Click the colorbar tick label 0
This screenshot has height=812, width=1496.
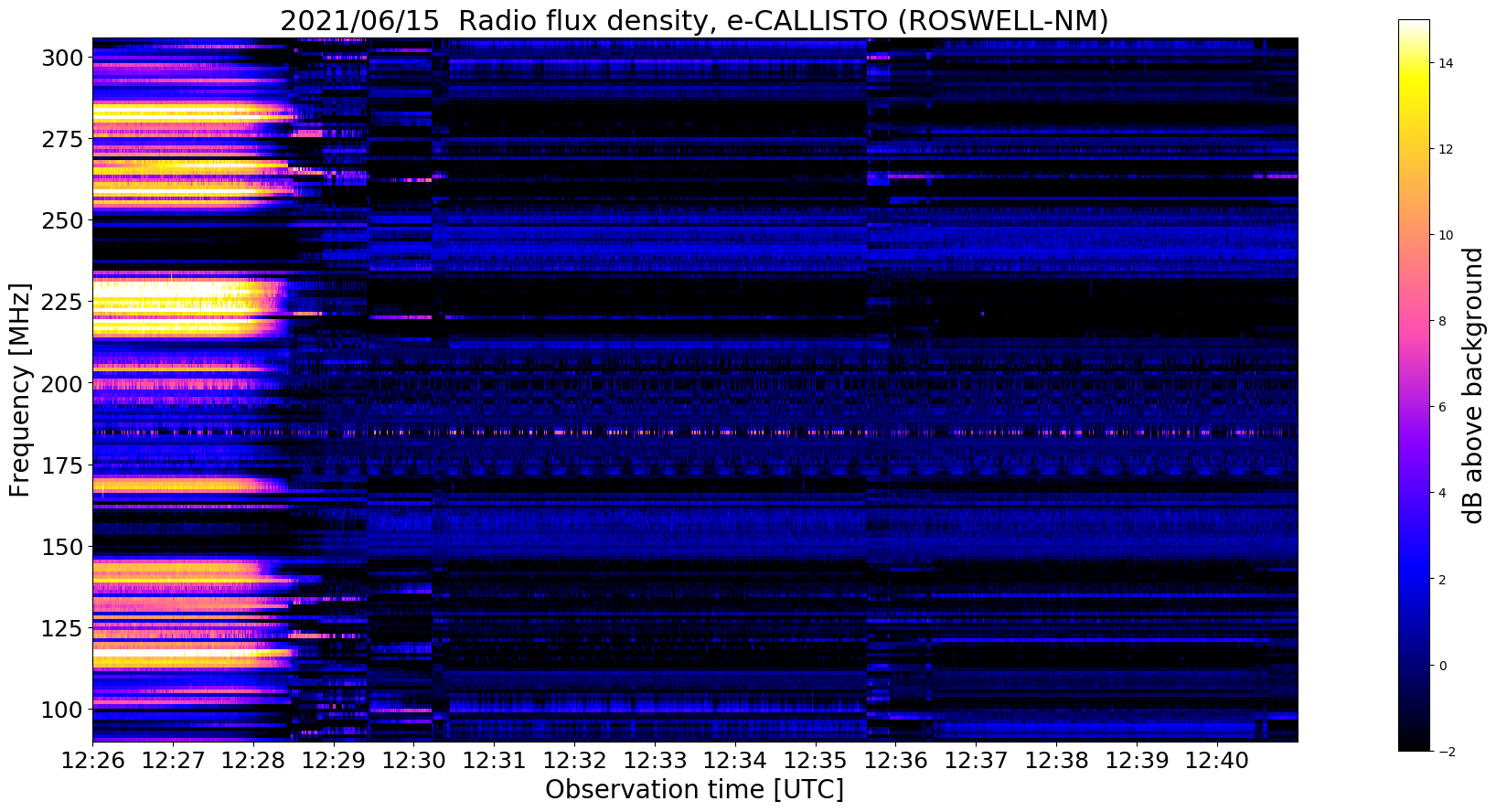pos(1443,665)
